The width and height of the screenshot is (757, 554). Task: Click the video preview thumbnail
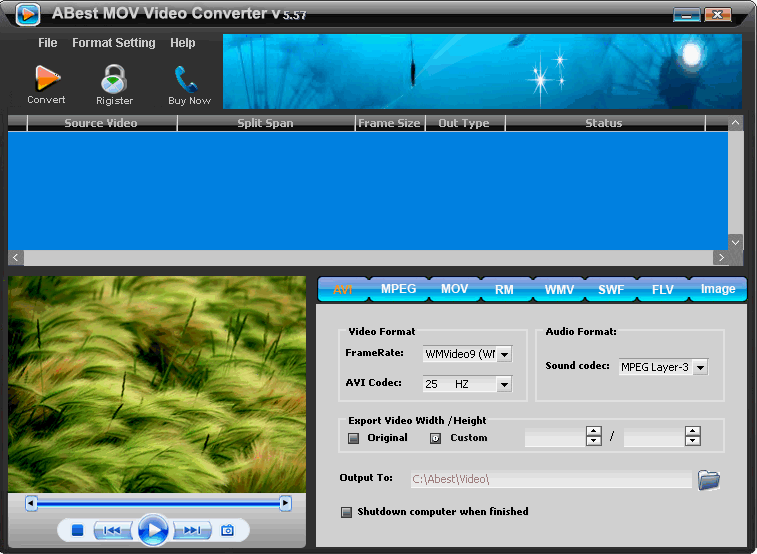point(157,384)
